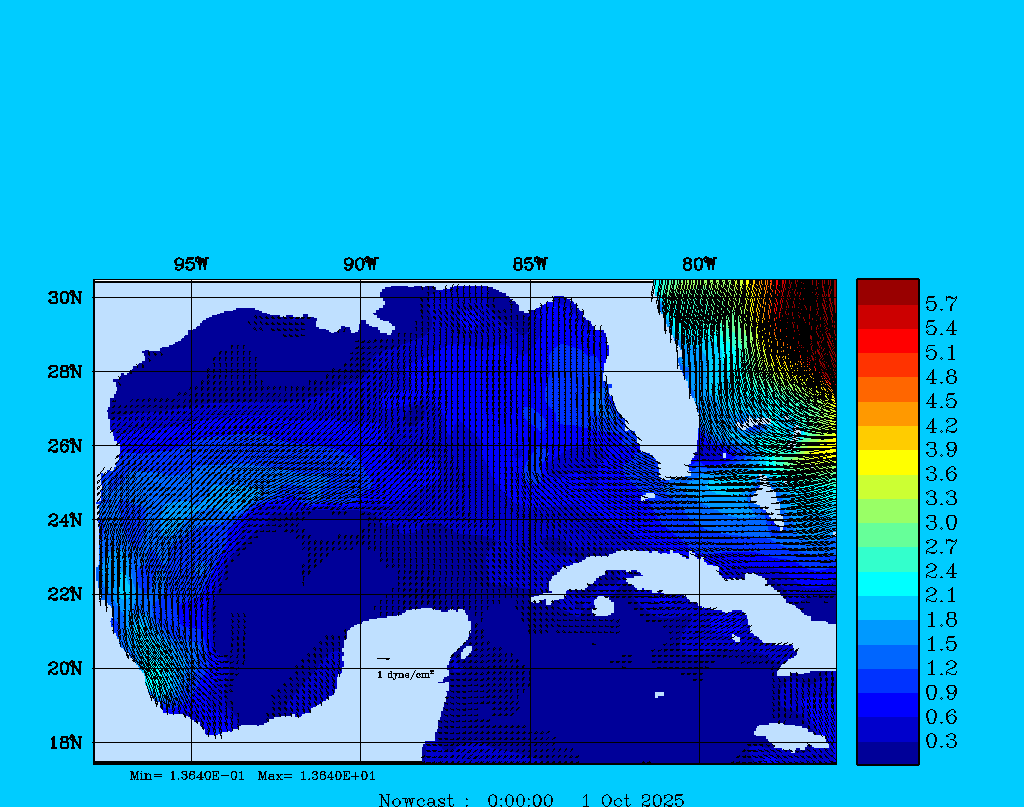The width and height of the screenshot is (1024, 807).
Task: Click the 90W longitude label
Action: pos(360,264)
